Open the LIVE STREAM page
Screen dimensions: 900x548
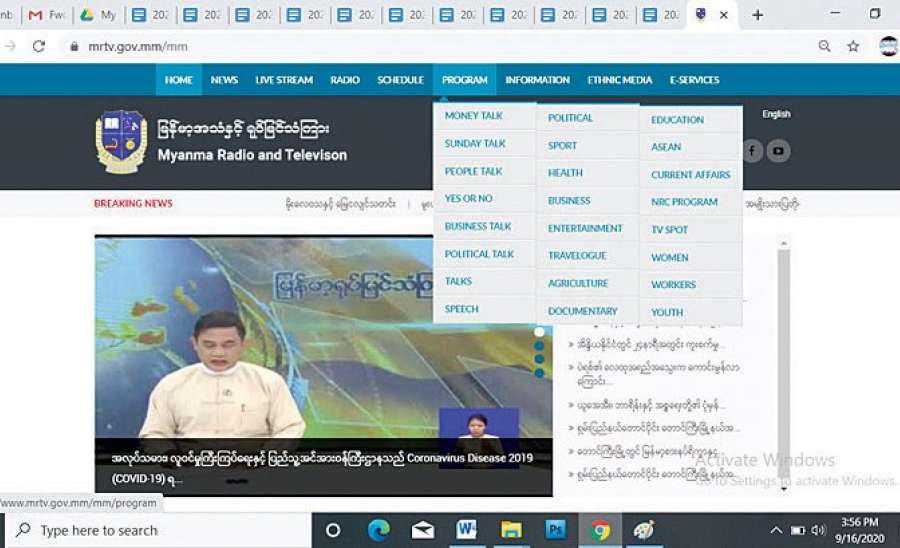pyautogui.click(x=284, y=80)
